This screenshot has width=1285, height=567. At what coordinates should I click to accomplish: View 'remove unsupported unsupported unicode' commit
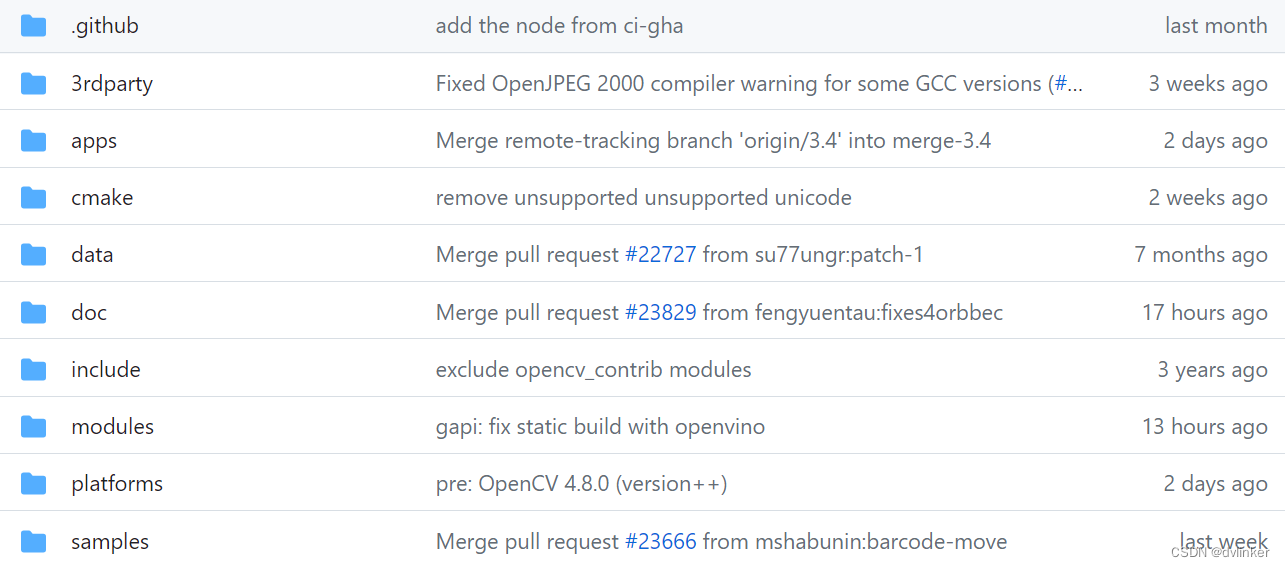[643, 198]
